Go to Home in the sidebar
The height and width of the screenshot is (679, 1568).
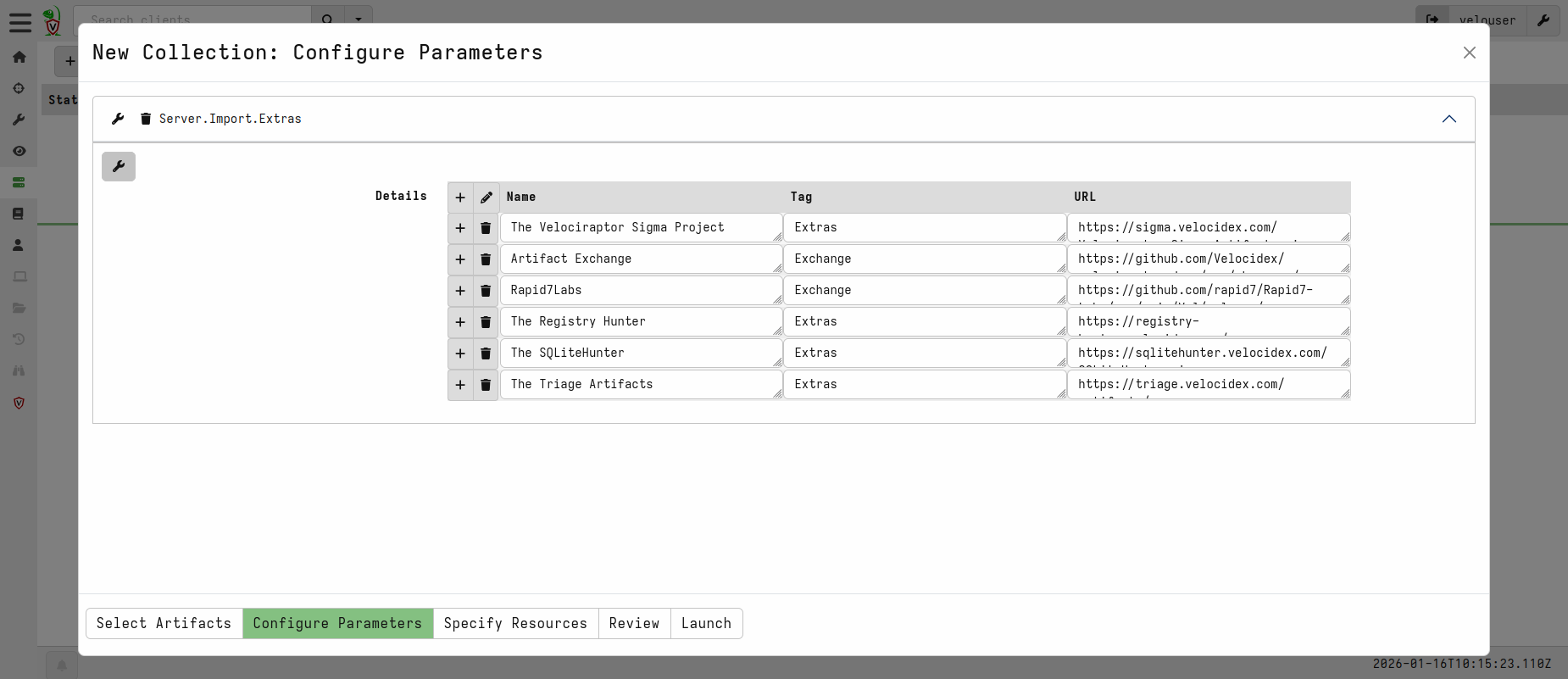pos(19,57)
